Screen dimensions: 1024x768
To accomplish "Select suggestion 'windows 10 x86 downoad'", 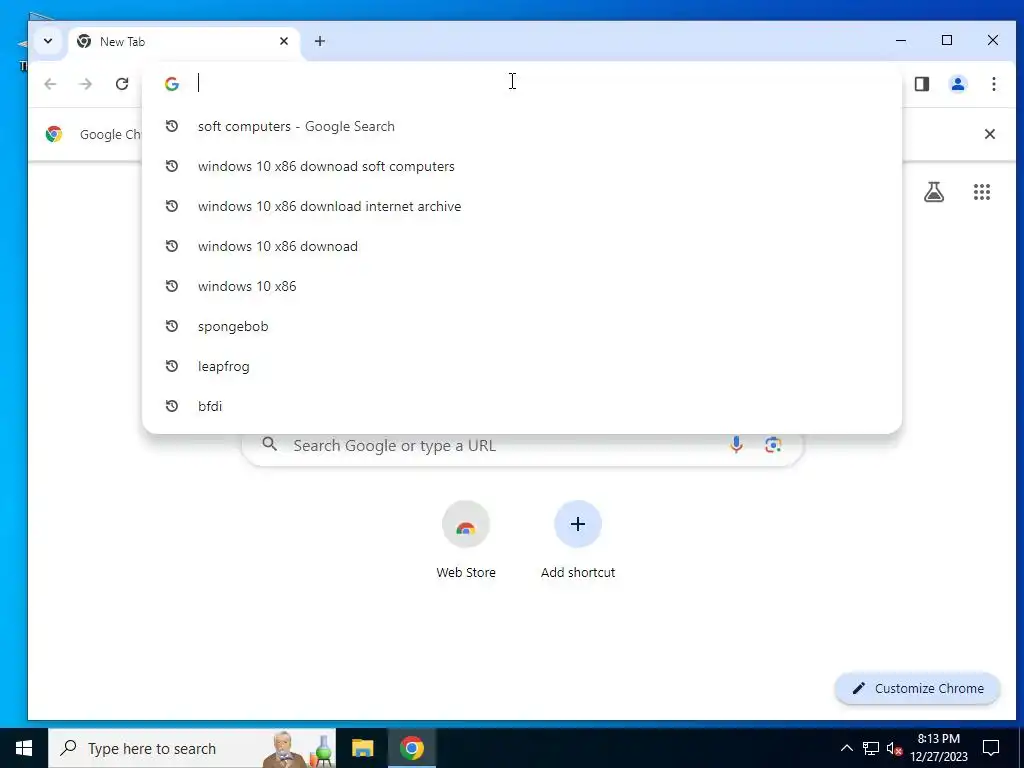I will pos(522,246).
